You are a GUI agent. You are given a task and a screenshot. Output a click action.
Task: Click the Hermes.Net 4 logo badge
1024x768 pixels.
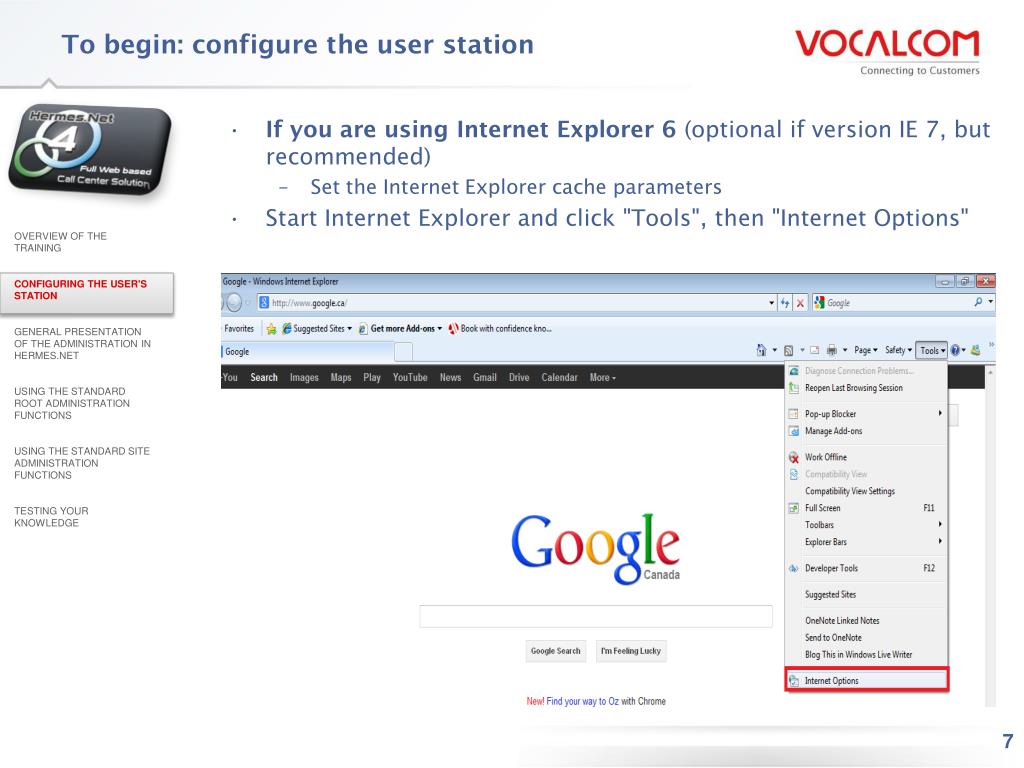coord(90,150)
